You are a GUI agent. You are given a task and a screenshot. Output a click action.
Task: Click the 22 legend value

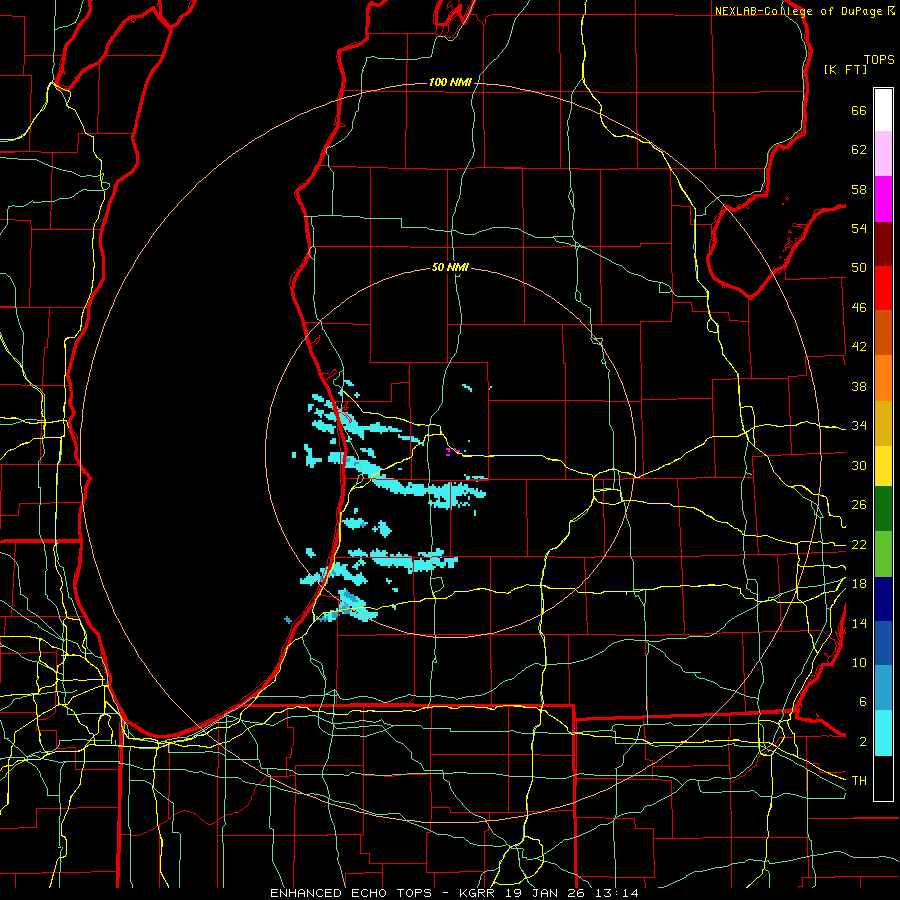point(859,544)
